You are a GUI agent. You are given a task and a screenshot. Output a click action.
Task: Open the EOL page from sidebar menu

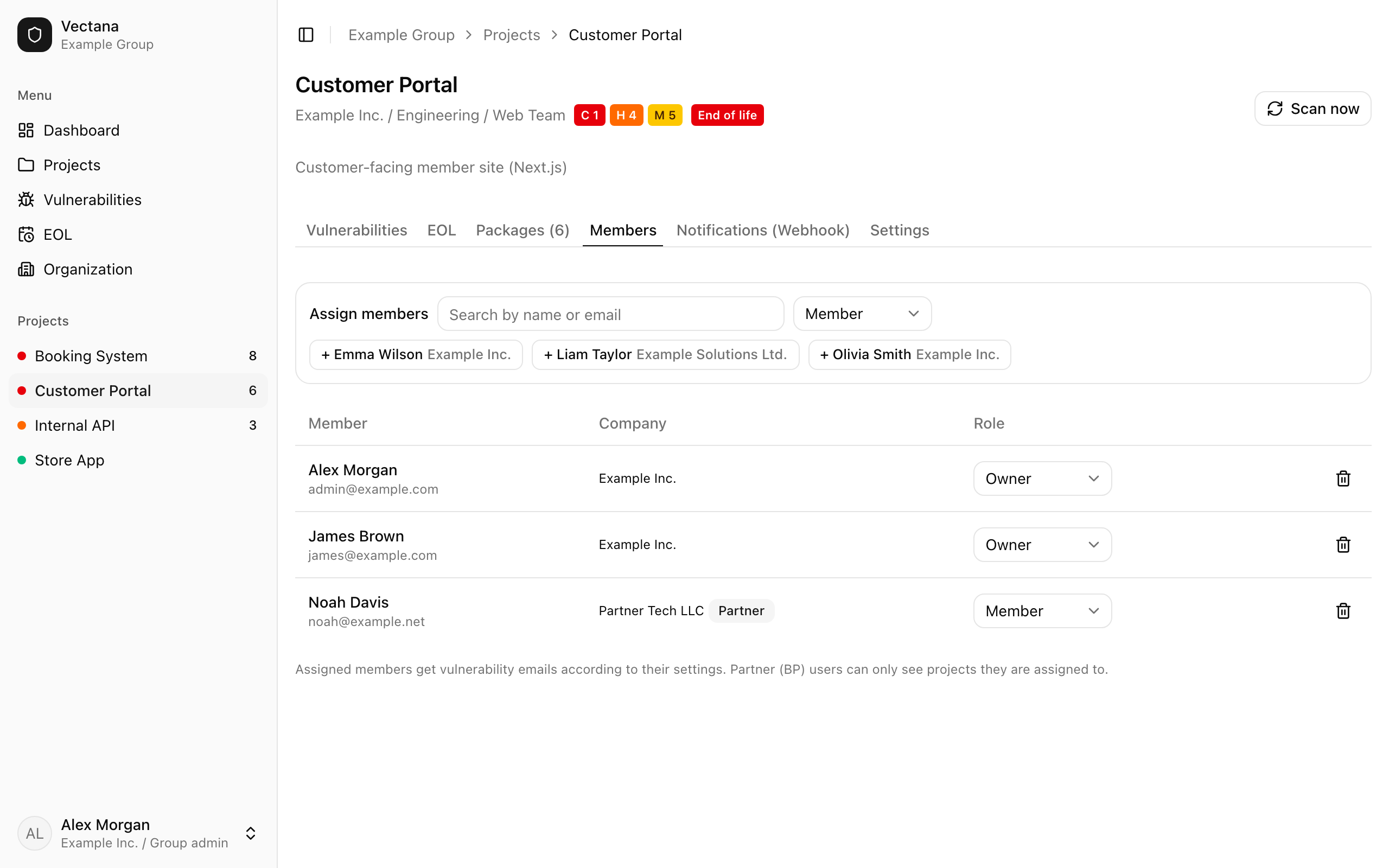tap(138, 234)
